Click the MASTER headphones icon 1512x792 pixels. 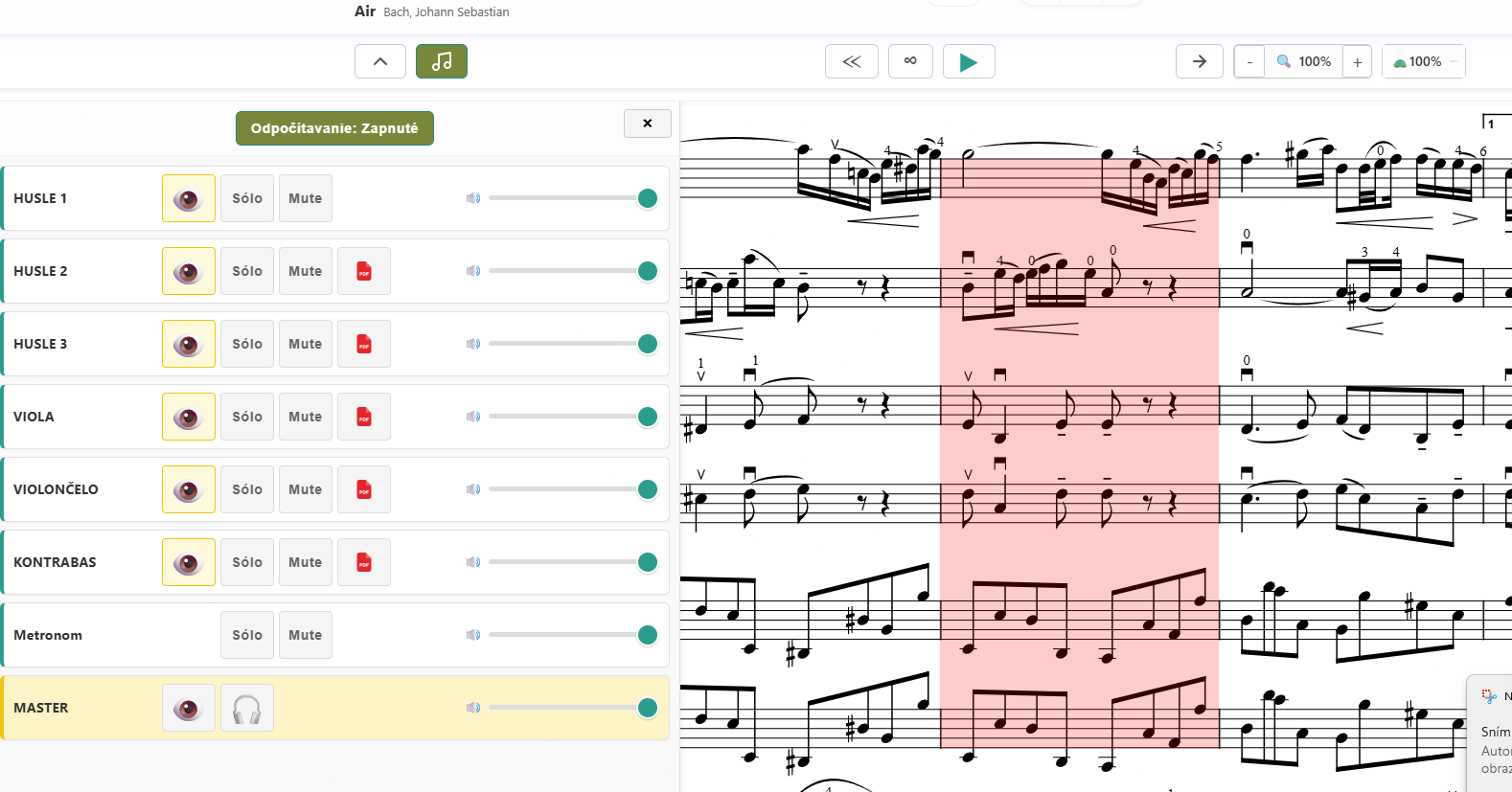pyautogui.click(x=247, y=708)
